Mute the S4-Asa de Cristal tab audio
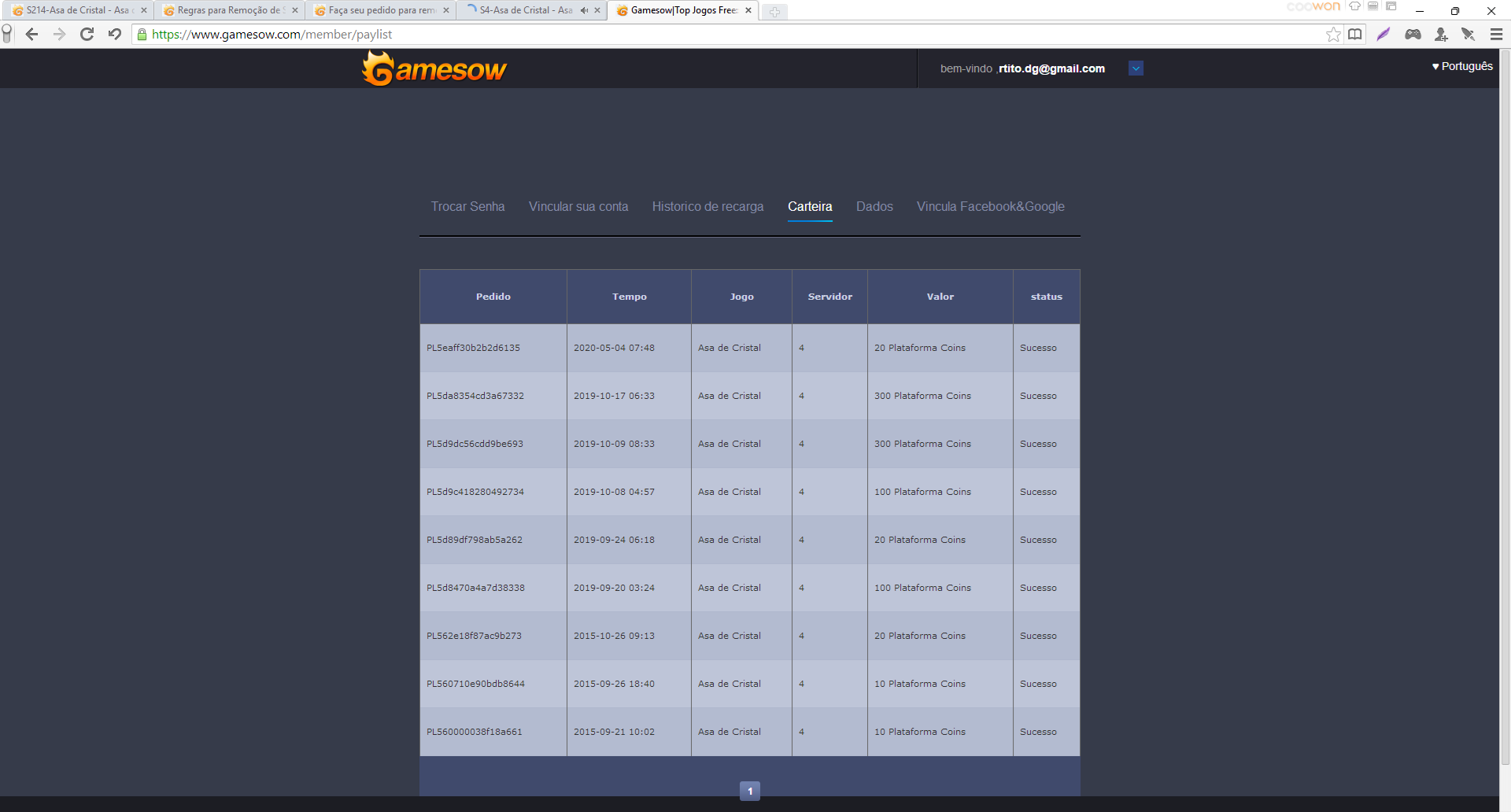The image size is (1511, 812). pos(584,10)
